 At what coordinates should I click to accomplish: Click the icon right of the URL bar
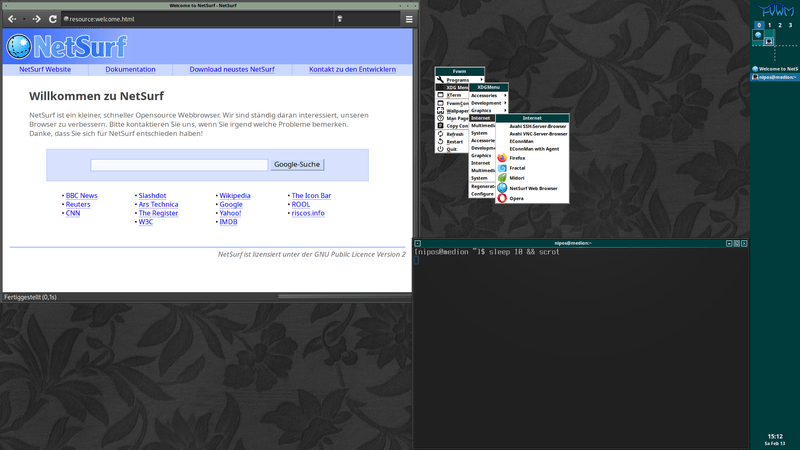pyautogui.click(x=340, y=19)
